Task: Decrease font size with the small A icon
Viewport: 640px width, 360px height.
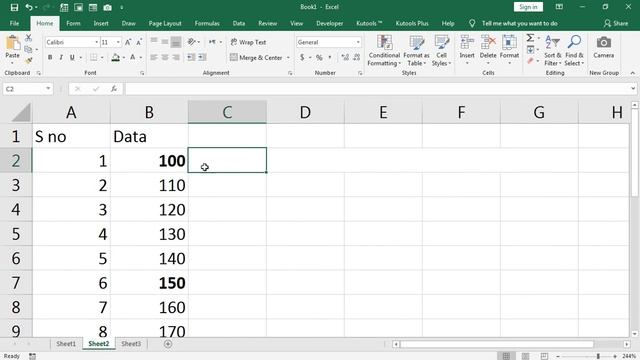Action: (139, 42)
